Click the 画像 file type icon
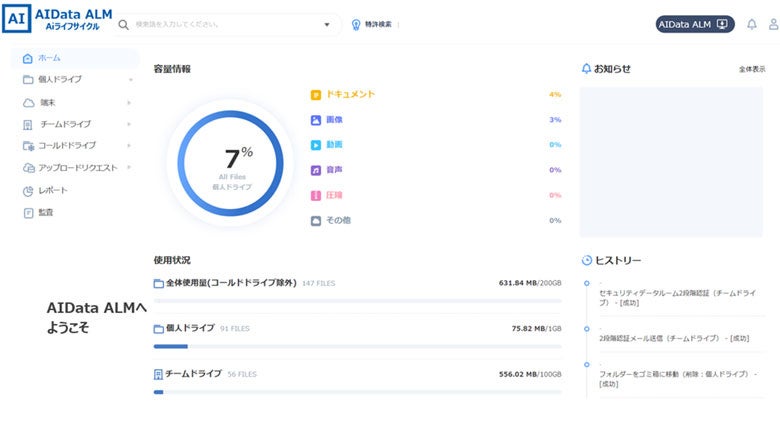The height and width of the screenshot is (428, 780). [x=316, y=120]
